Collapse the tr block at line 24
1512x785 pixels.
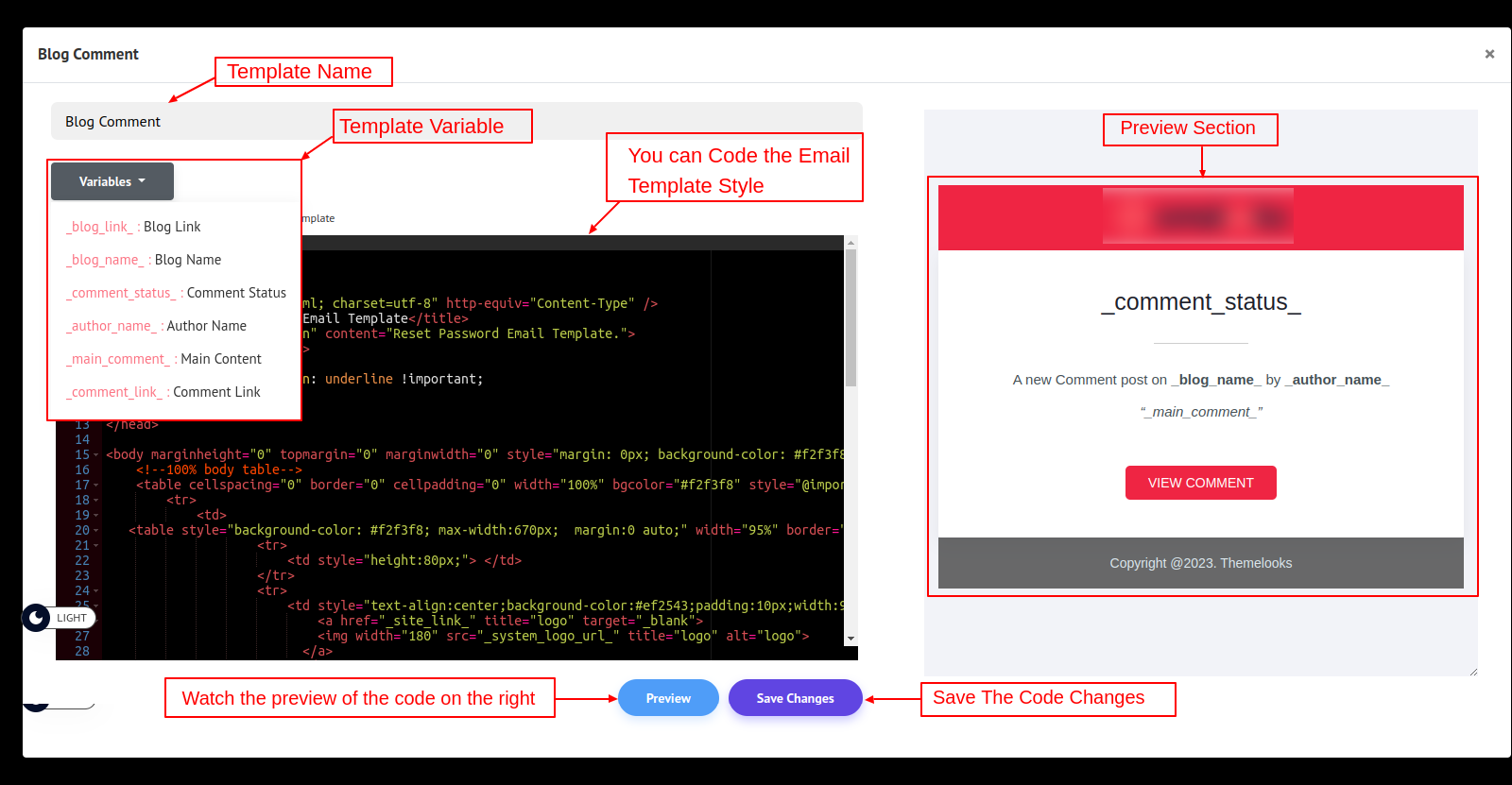[x=96, y=591]
